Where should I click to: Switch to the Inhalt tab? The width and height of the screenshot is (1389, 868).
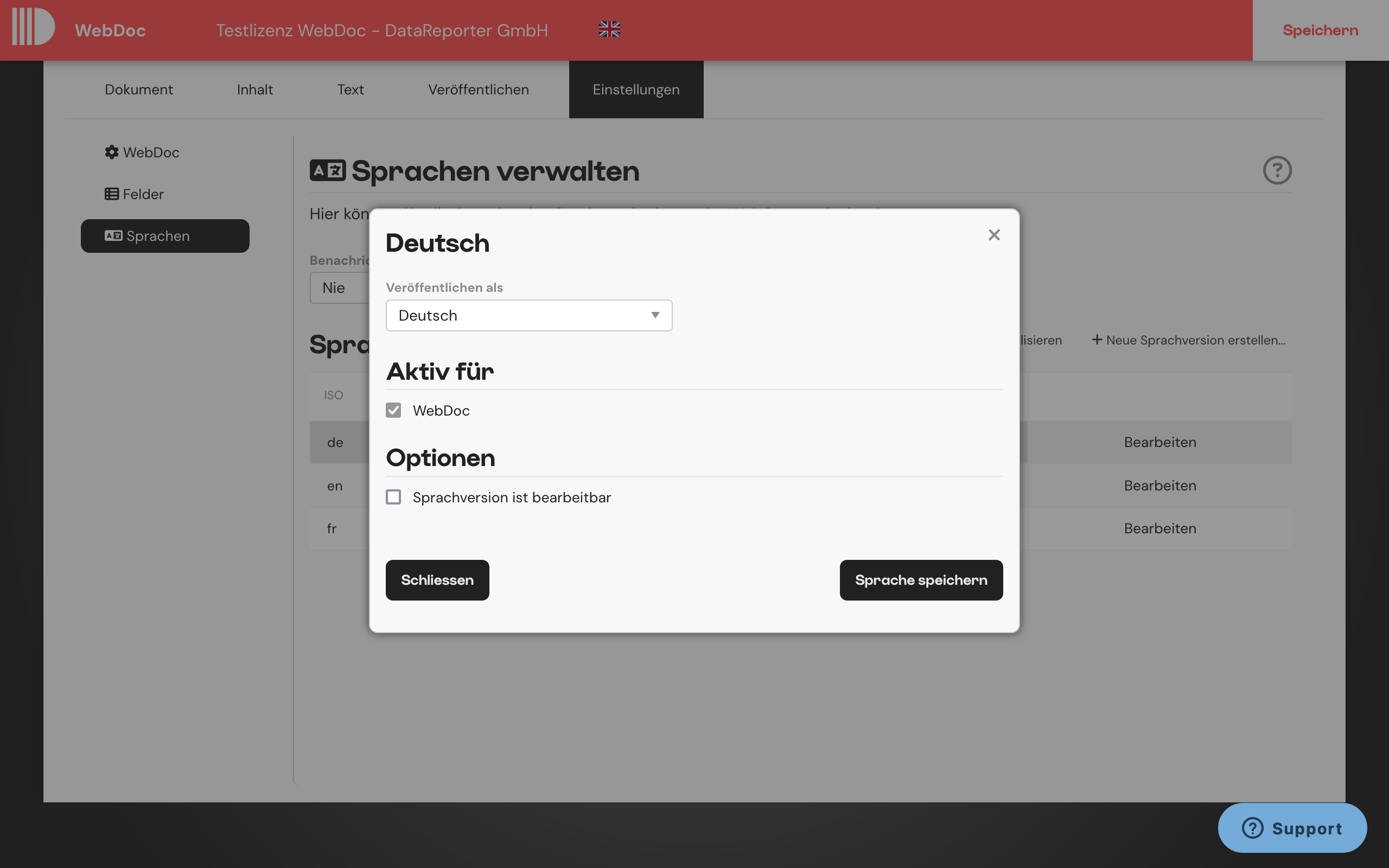tap(254, 90)
